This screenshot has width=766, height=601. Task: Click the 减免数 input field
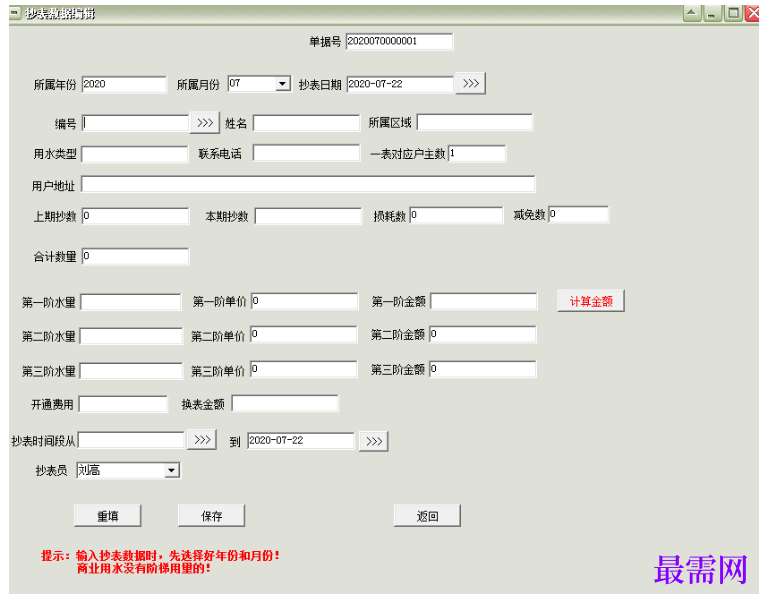(579, 214)
